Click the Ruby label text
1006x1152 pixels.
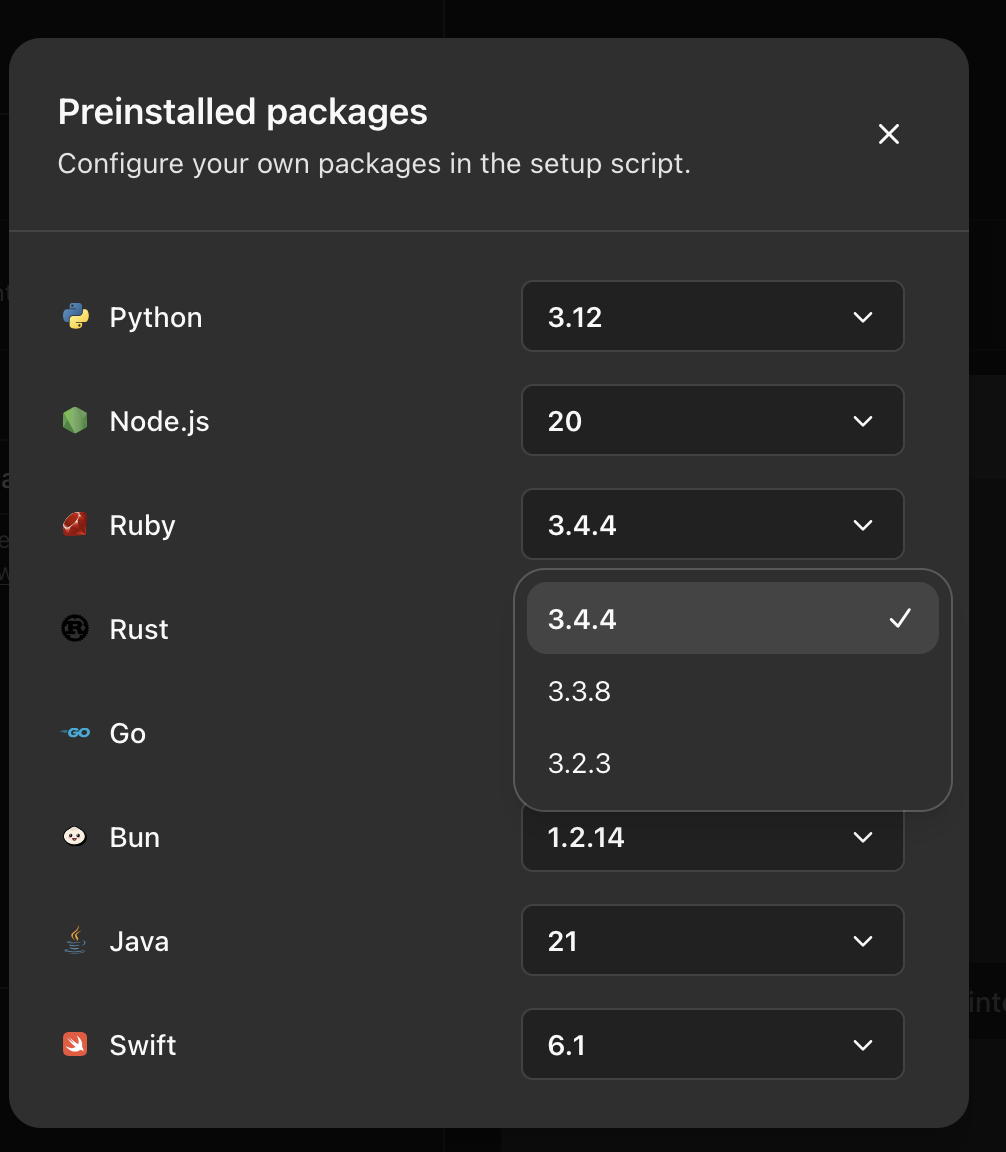point(143,526)
